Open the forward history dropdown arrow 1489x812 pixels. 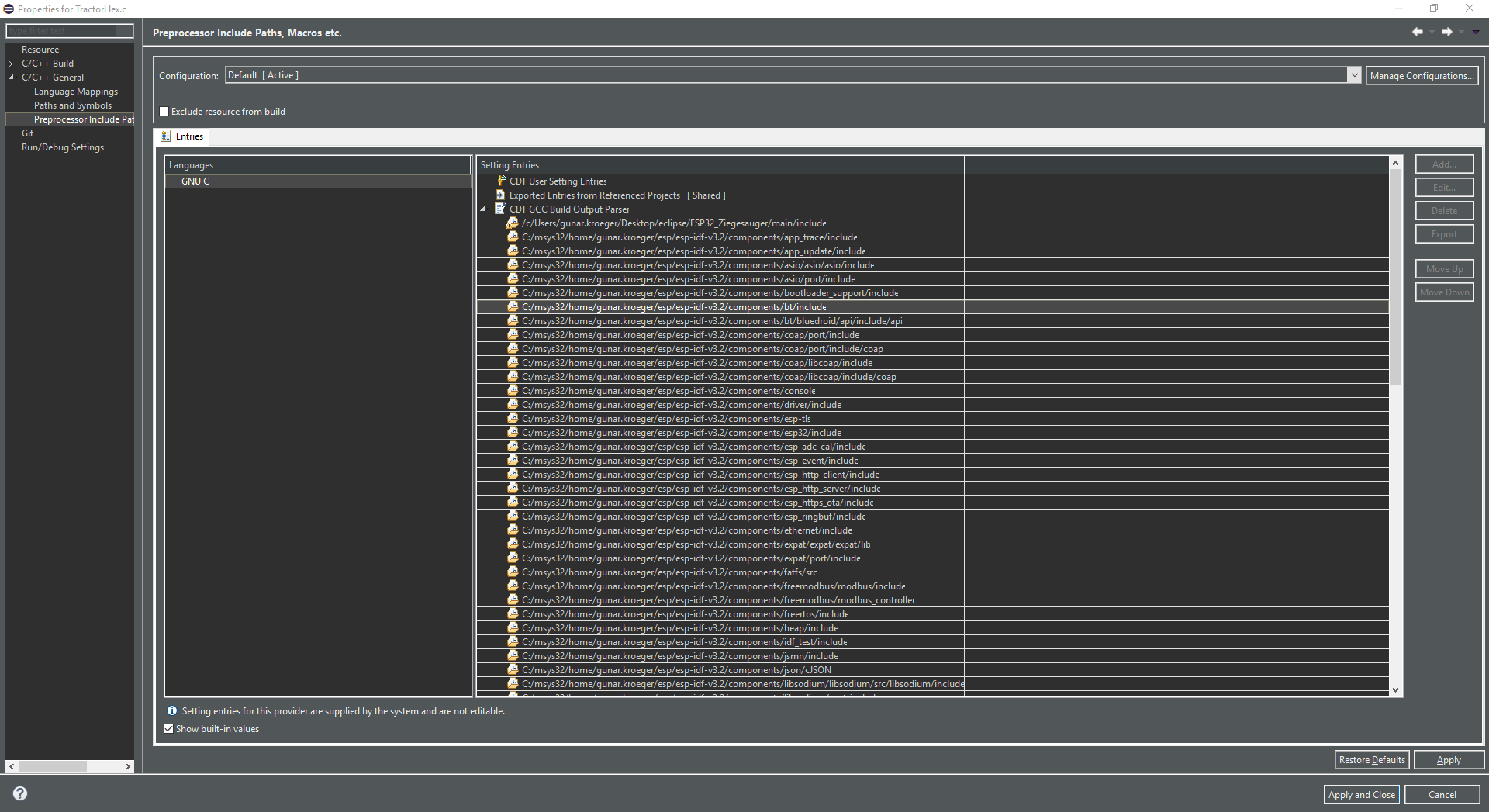point(1461,32)
